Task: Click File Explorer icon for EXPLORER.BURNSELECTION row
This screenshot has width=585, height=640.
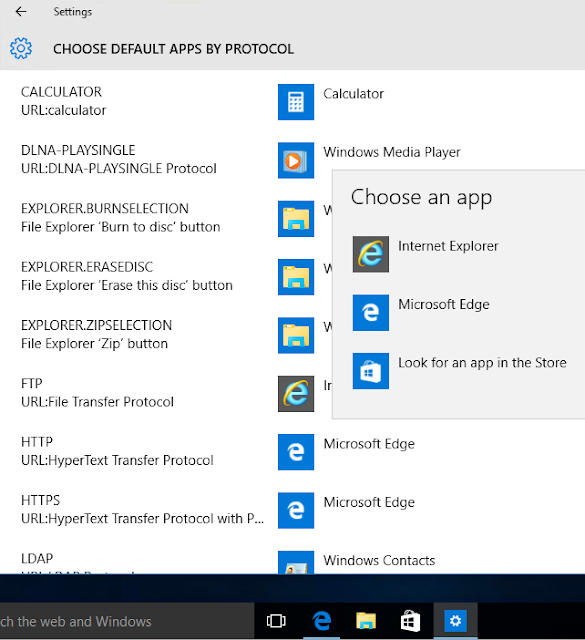Action: pos(296,219)
